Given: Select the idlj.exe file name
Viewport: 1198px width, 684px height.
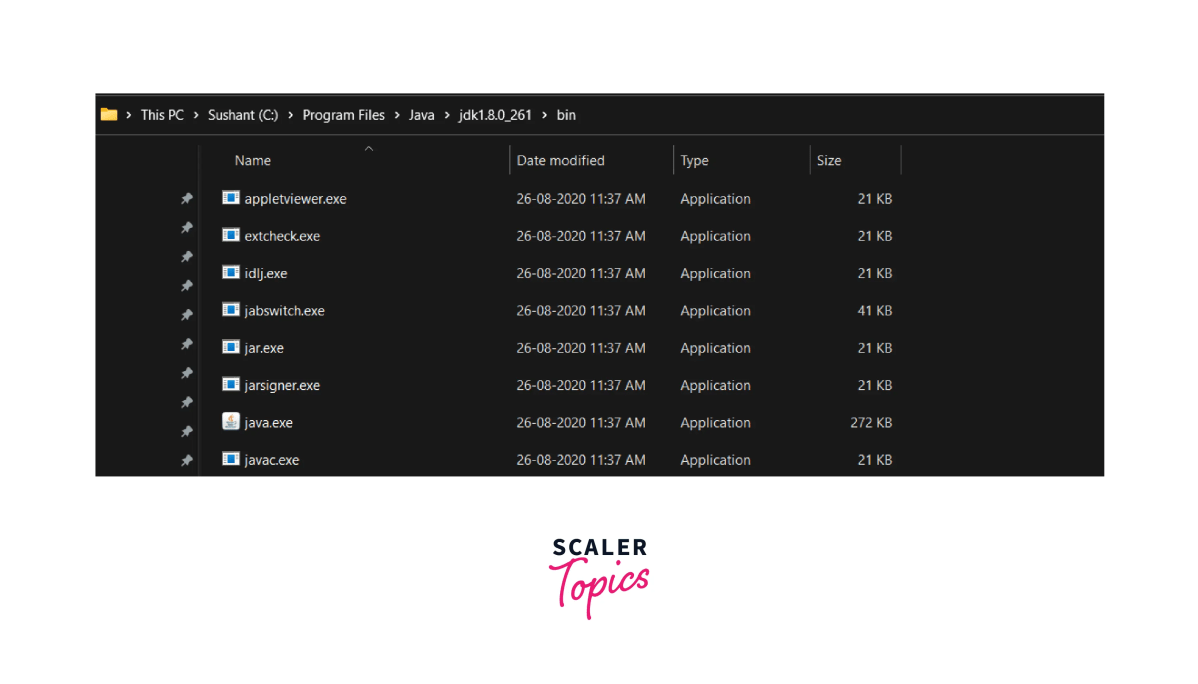Looking at the screenshot, I should point(266,274).
